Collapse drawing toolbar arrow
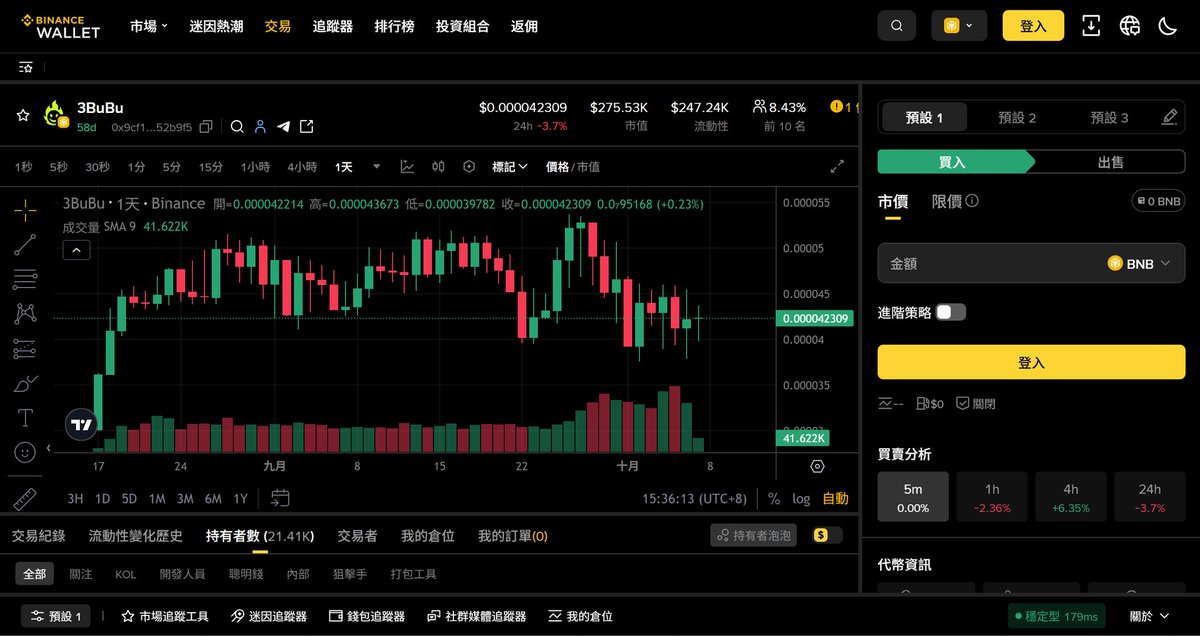 tap(49, 449)
